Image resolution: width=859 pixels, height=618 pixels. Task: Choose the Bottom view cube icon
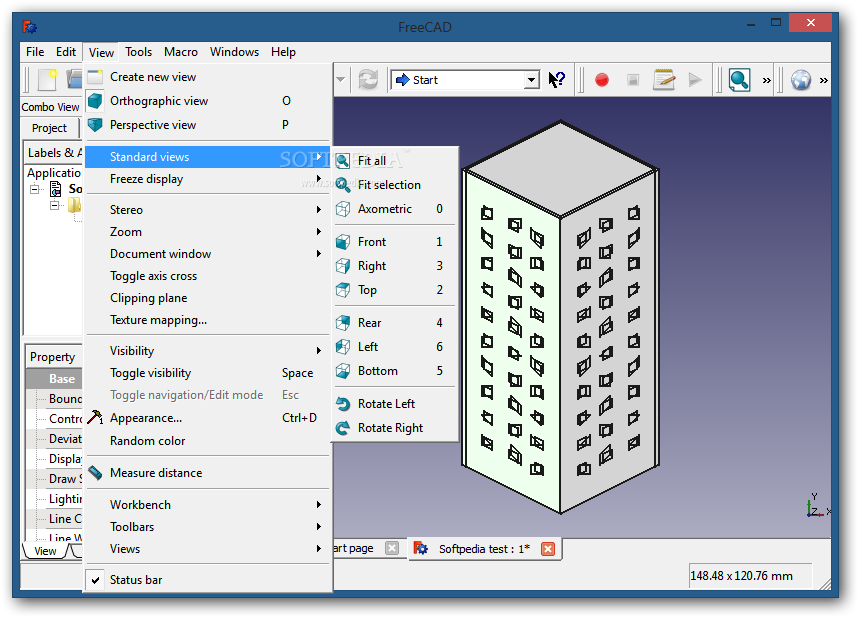tap(343, 371)
